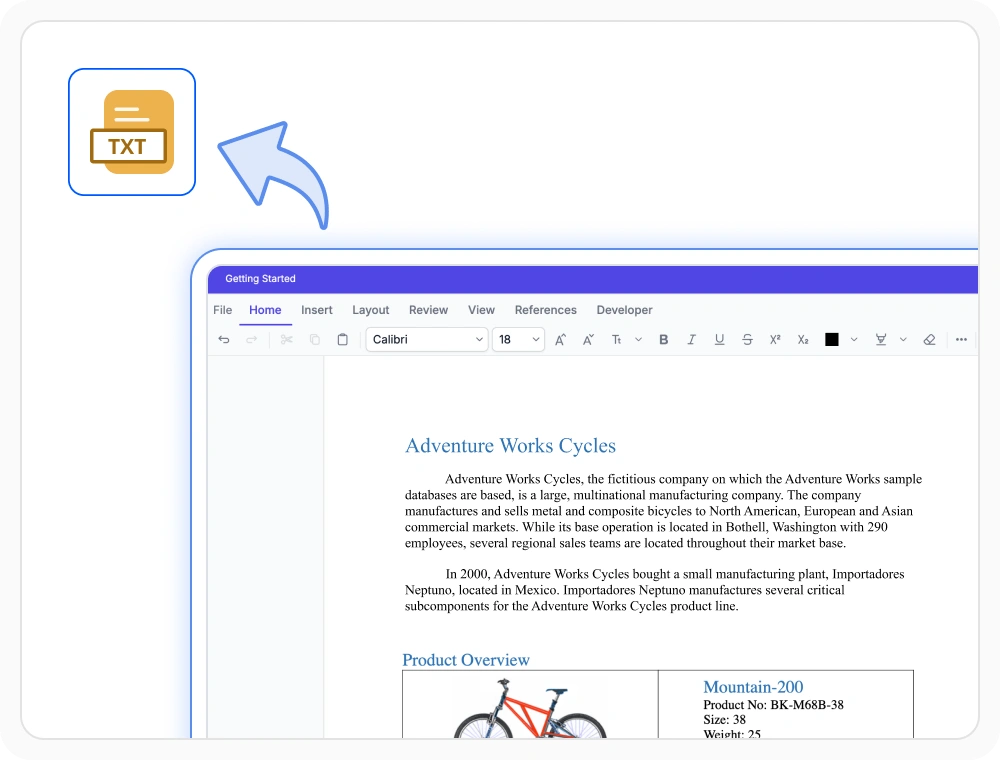Toggle Bold formatting
The height and width of the screenshot is (760, 1000).
pyautogui.click(x=663, y=339)
